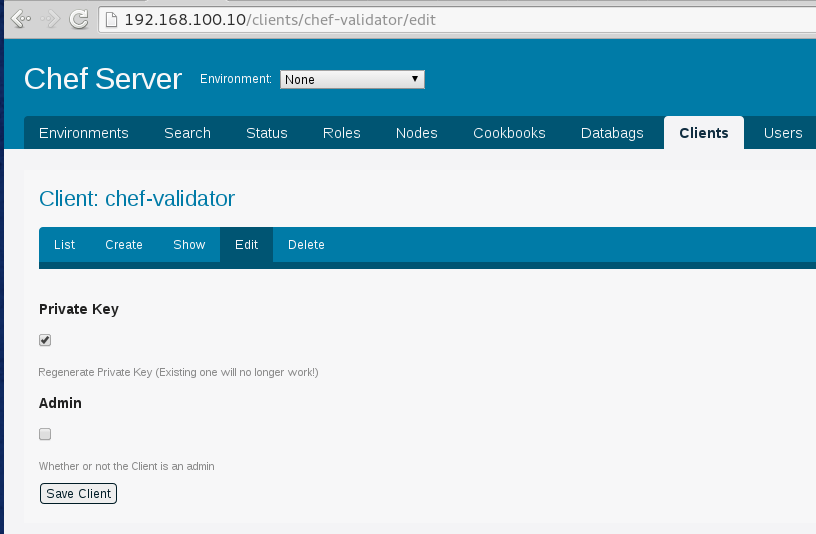Click the Private Key label
816x534 pixels.
[x=79, y=309]
